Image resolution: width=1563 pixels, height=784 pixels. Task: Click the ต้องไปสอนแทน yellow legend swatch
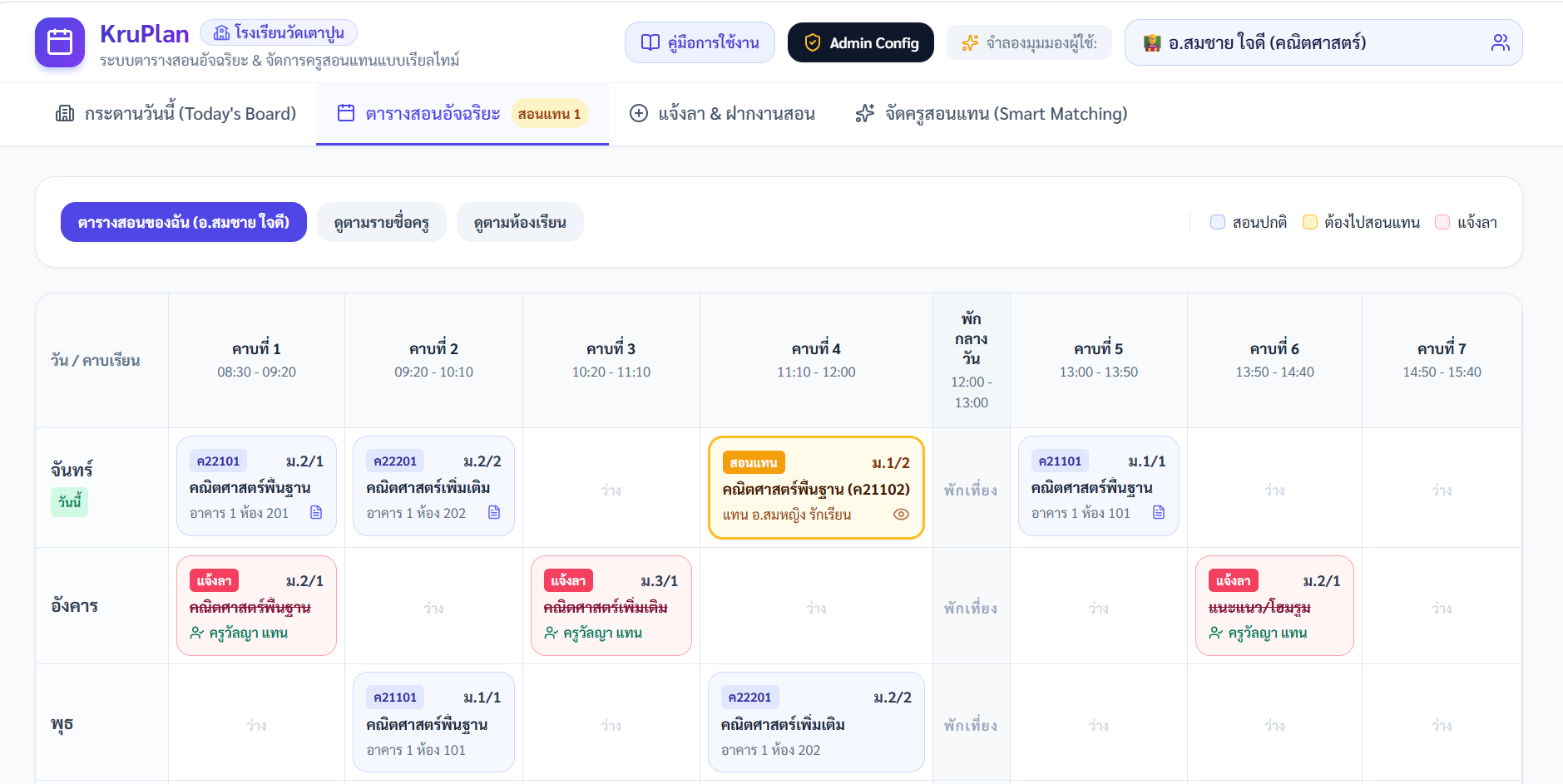(1309, 222)
